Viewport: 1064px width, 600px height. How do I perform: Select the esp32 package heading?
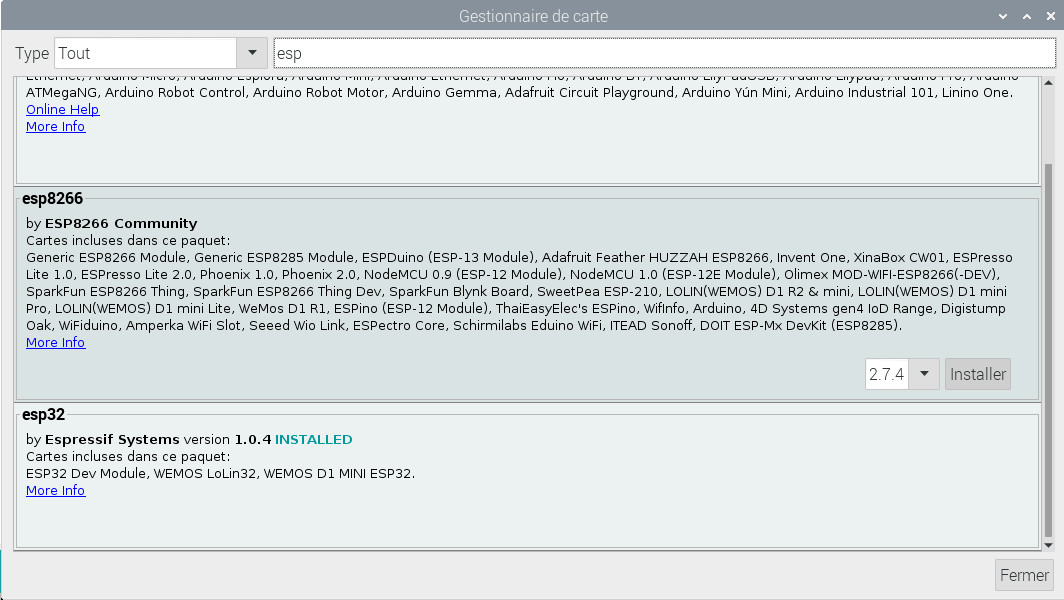[43, 415]
